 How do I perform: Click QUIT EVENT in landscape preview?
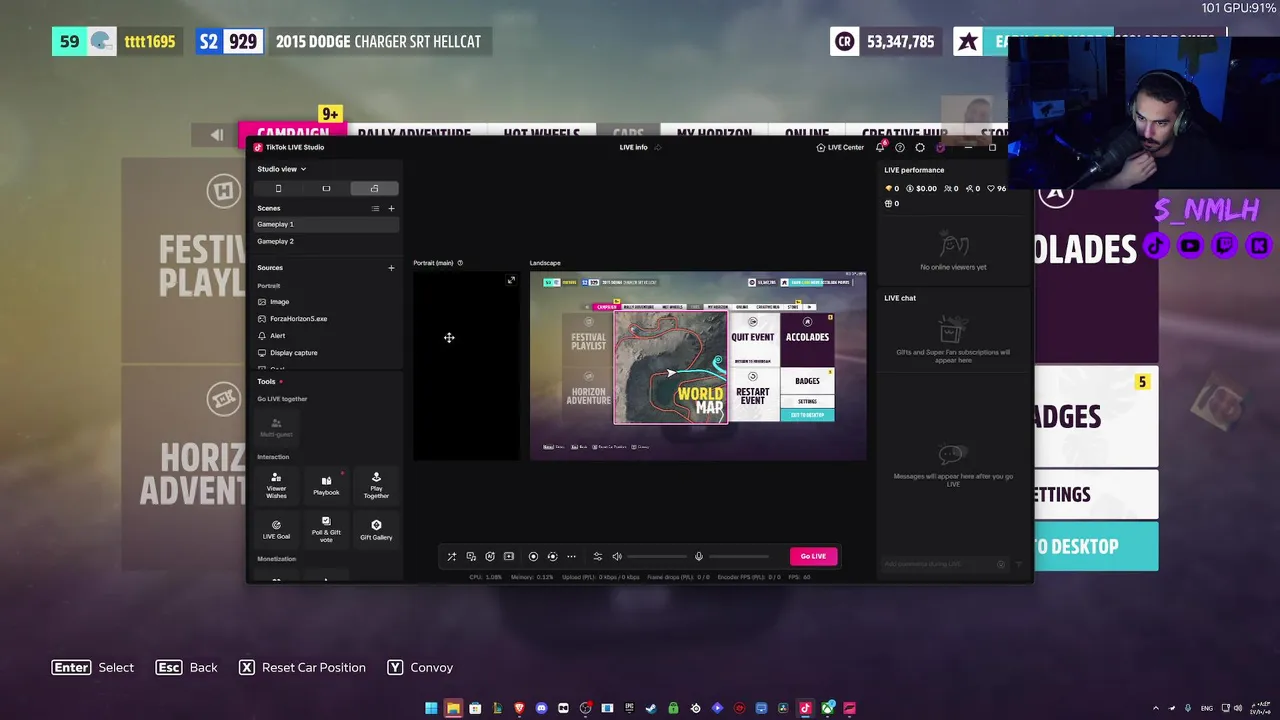(x=753, y=337)
